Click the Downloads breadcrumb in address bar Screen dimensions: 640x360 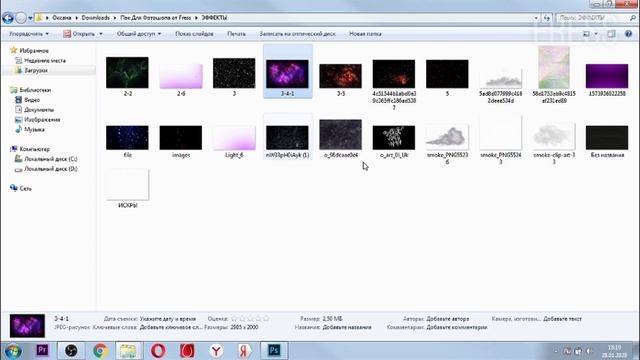coord(96,18)
